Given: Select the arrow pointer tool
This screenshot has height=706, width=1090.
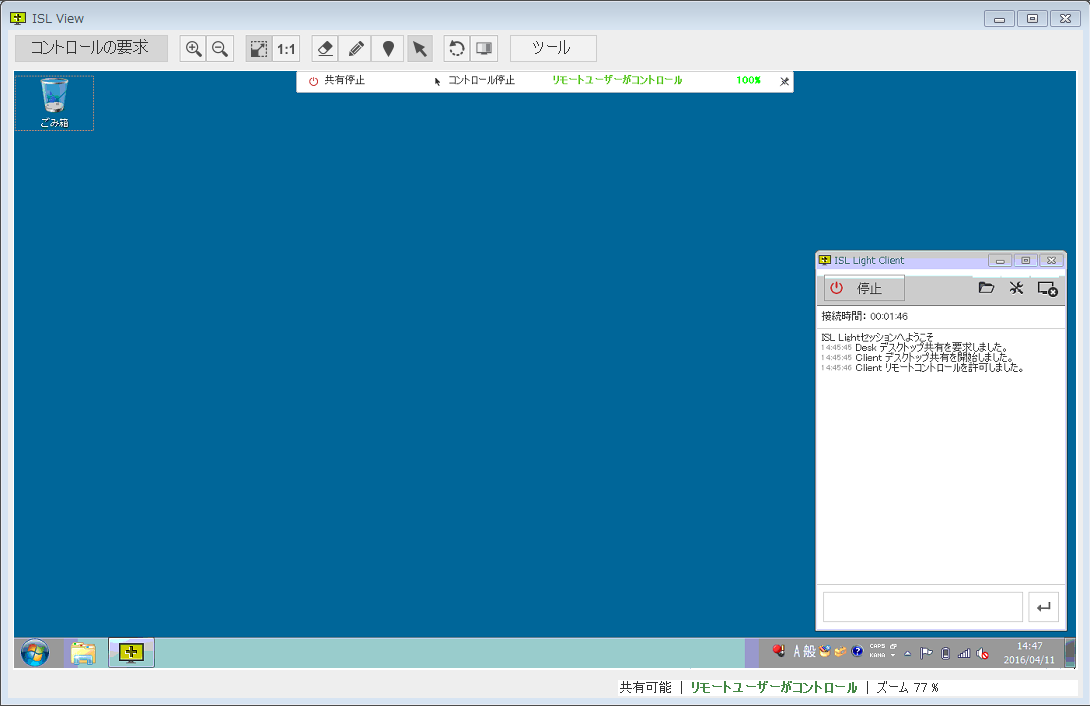Looking at the screenshot, I should point(420,48).
